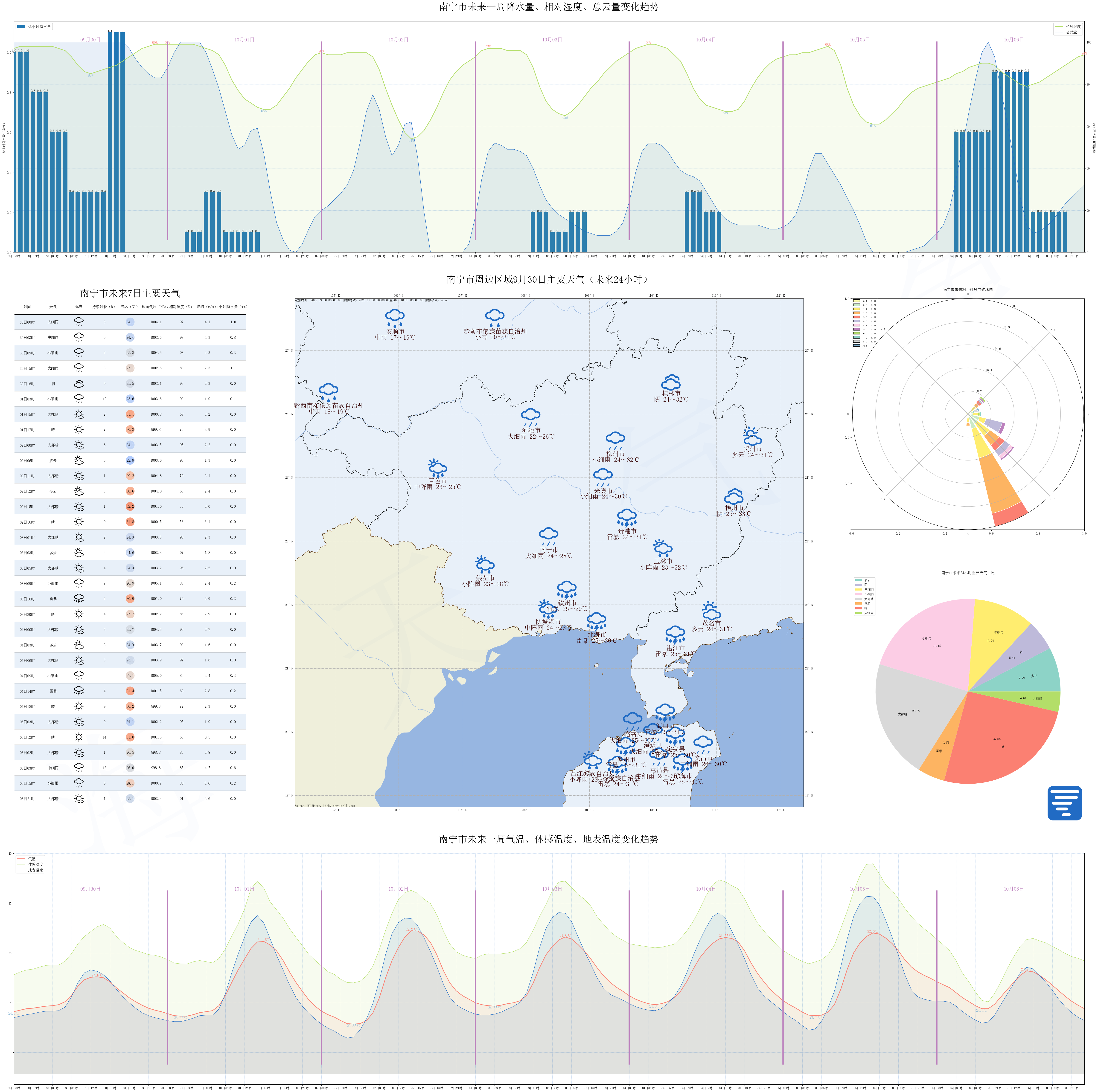
Task: Click the drizzle icon above 来宾市
Action: click(603, 477)
